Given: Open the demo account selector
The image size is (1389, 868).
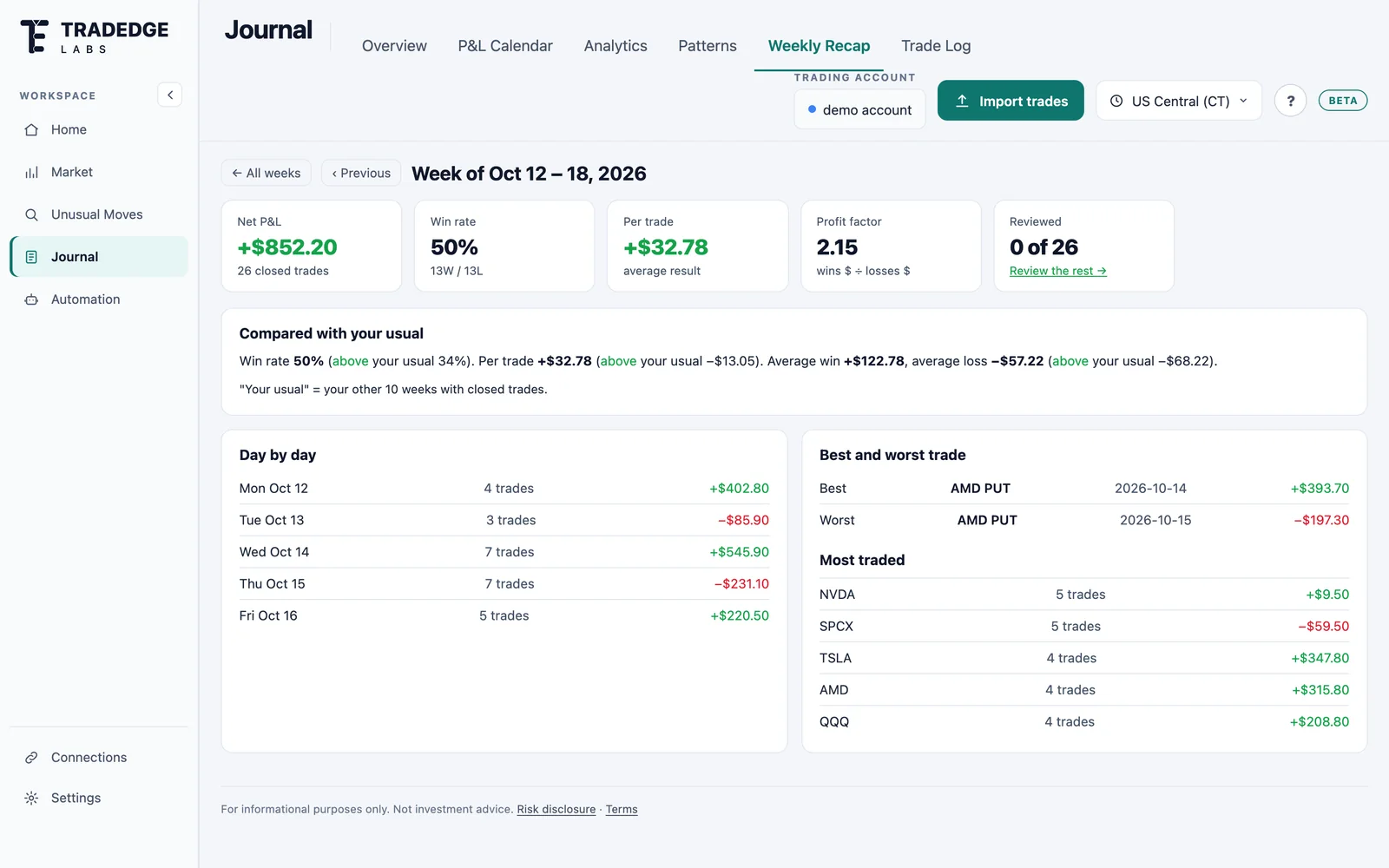Looking at the screenshot, I should (859, 109).
